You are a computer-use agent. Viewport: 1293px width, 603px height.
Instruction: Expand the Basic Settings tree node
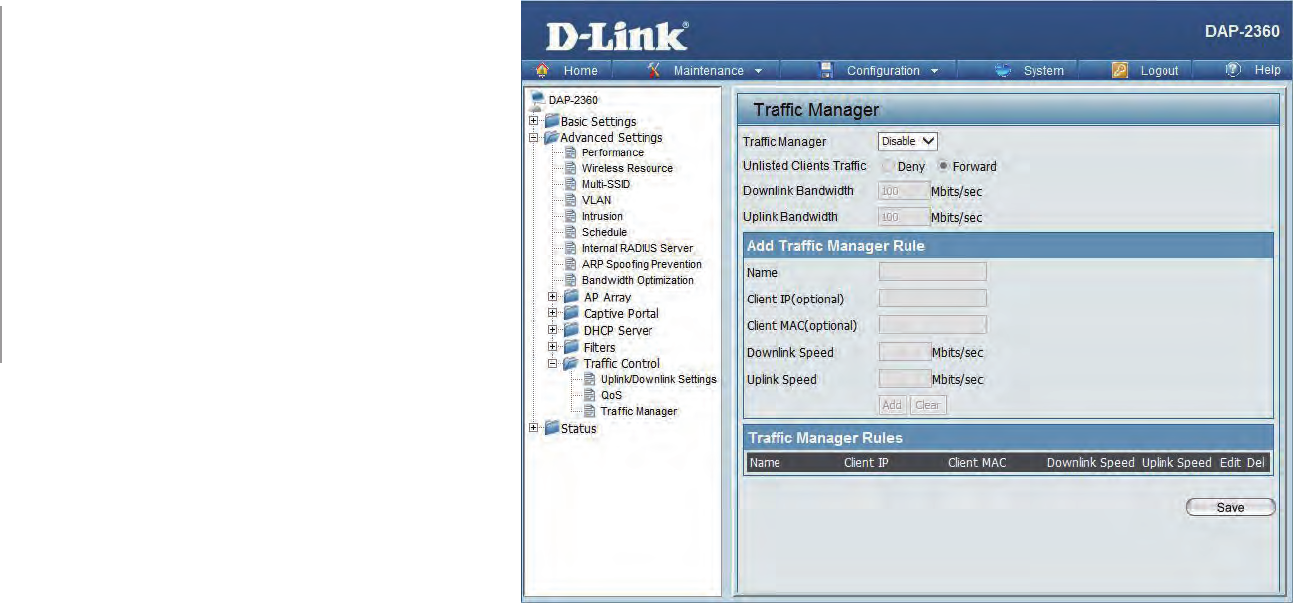pos(534,121)
